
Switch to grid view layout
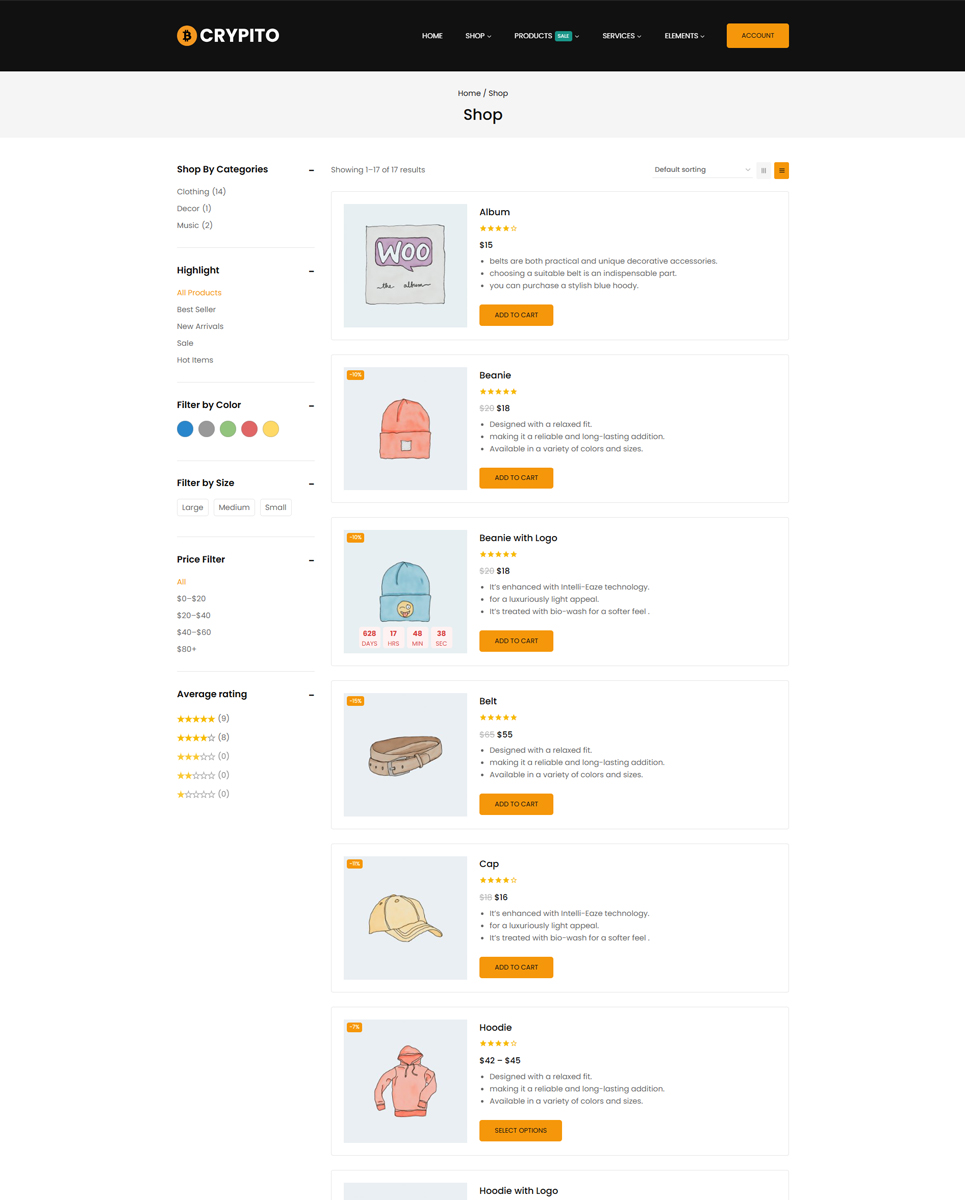(764, 171)
